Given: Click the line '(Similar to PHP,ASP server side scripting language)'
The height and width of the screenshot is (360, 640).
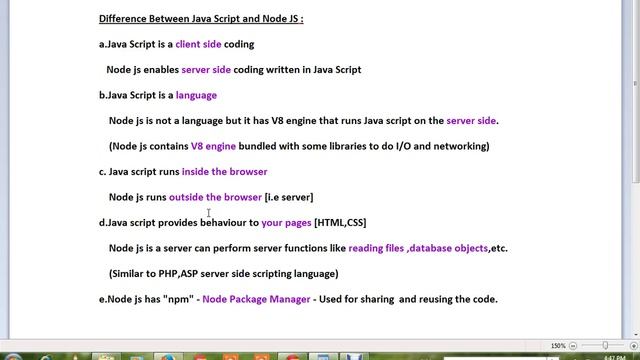Looking at the screenshot, I should pyautogui.click(x=224, y=274).
